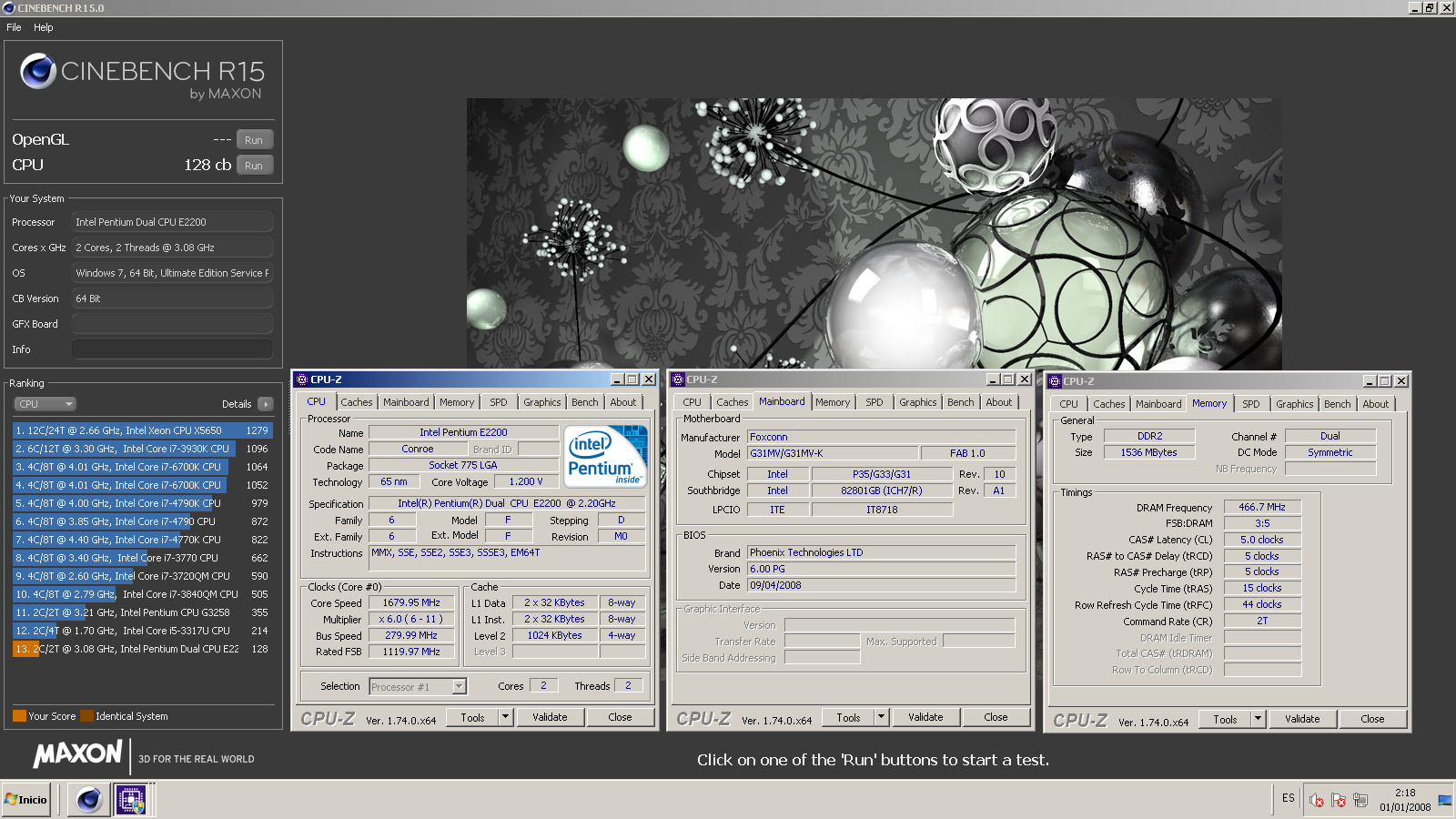Click the Mainboard CPU-Z window title bar icon

click(x=678, y=379)
